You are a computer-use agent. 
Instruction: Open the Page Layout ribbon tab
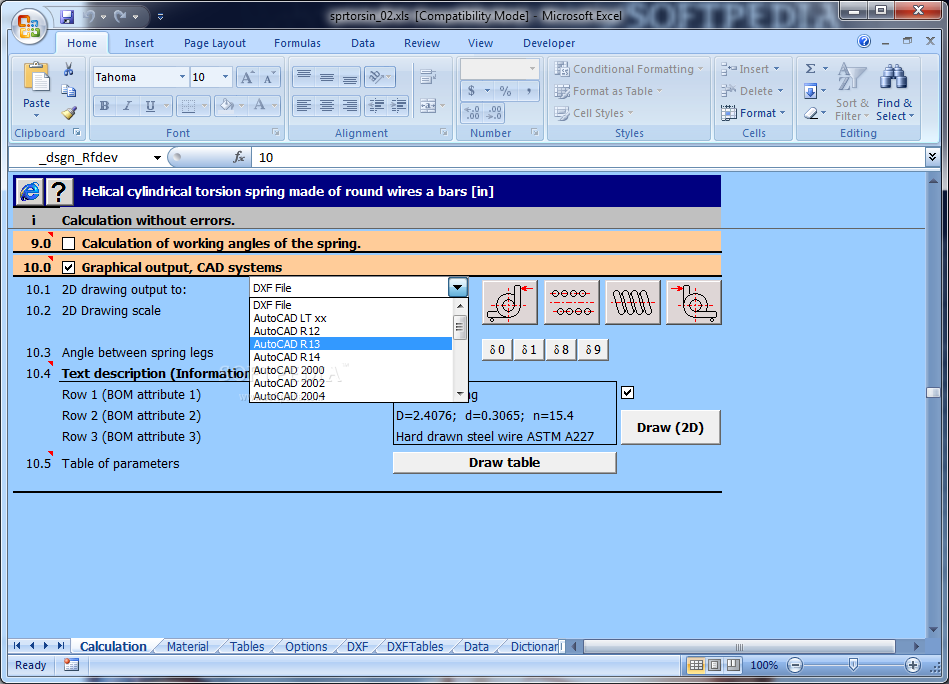215,43
